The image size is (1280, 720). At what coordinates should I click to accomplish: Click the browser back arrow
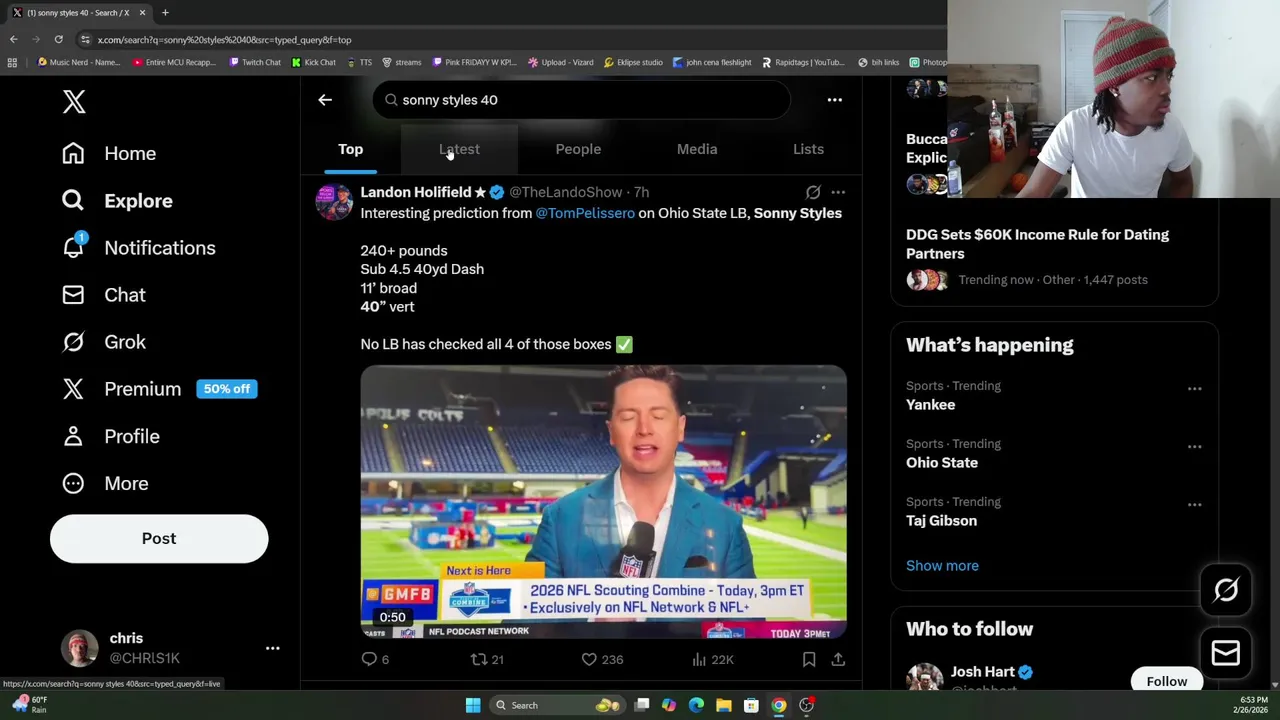(13, 40)
